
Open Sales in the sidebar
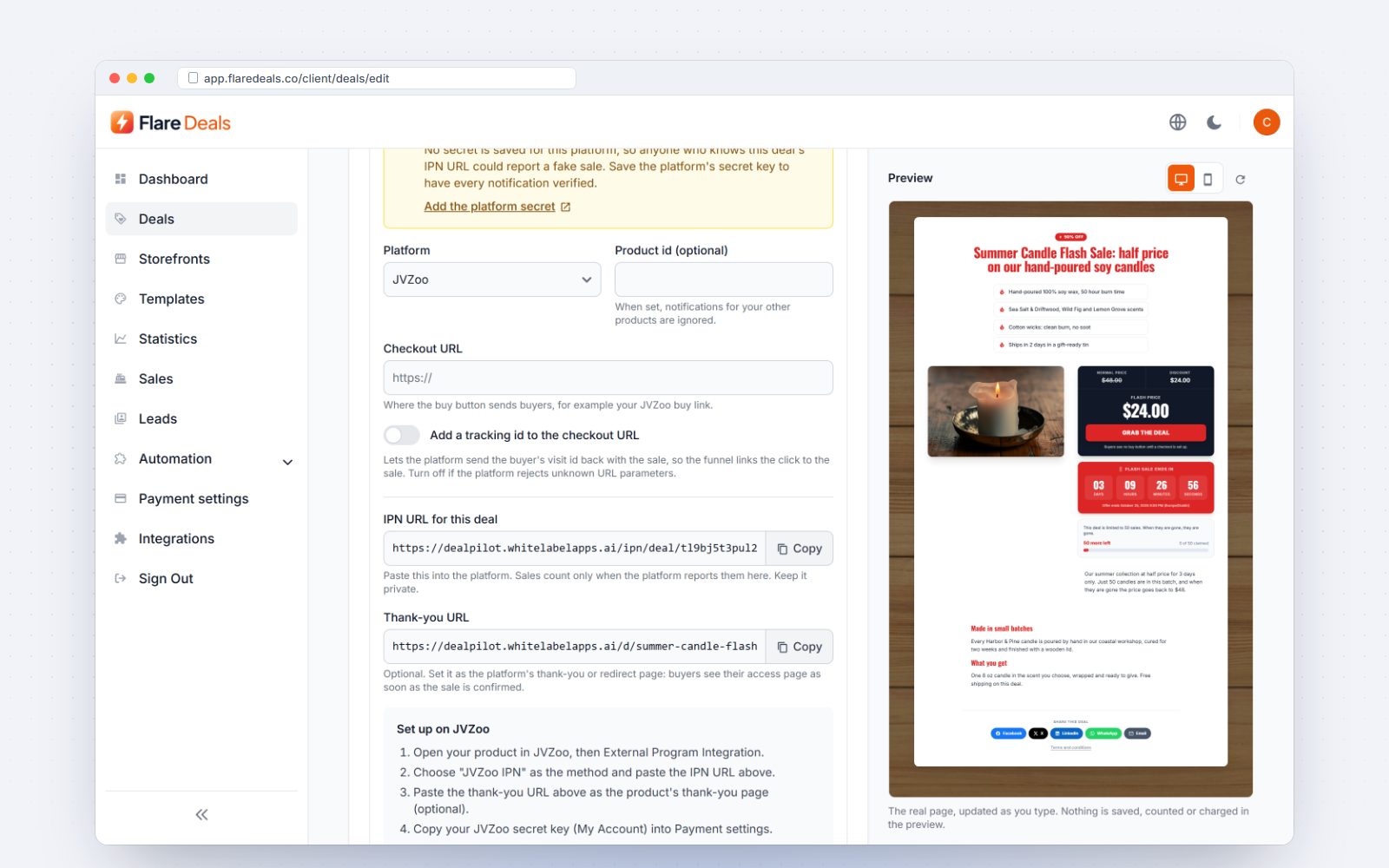tap(201, 378)
